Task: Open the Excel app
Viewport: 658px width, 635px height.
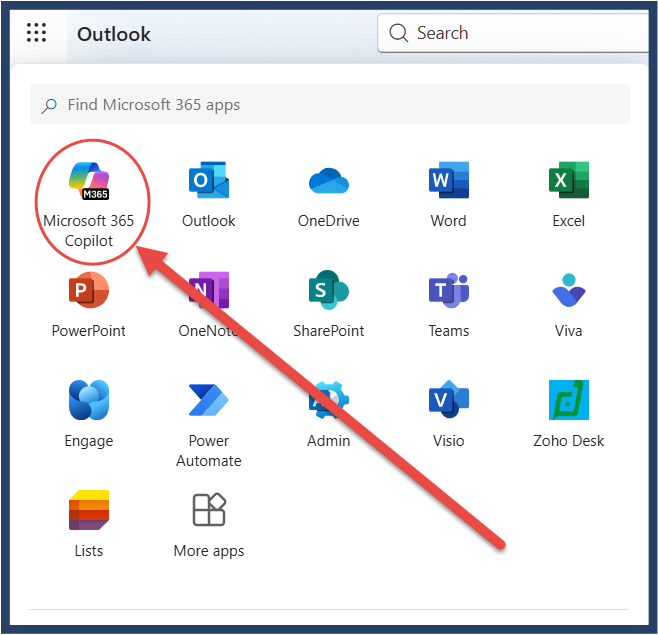Action: coord(569,194)
